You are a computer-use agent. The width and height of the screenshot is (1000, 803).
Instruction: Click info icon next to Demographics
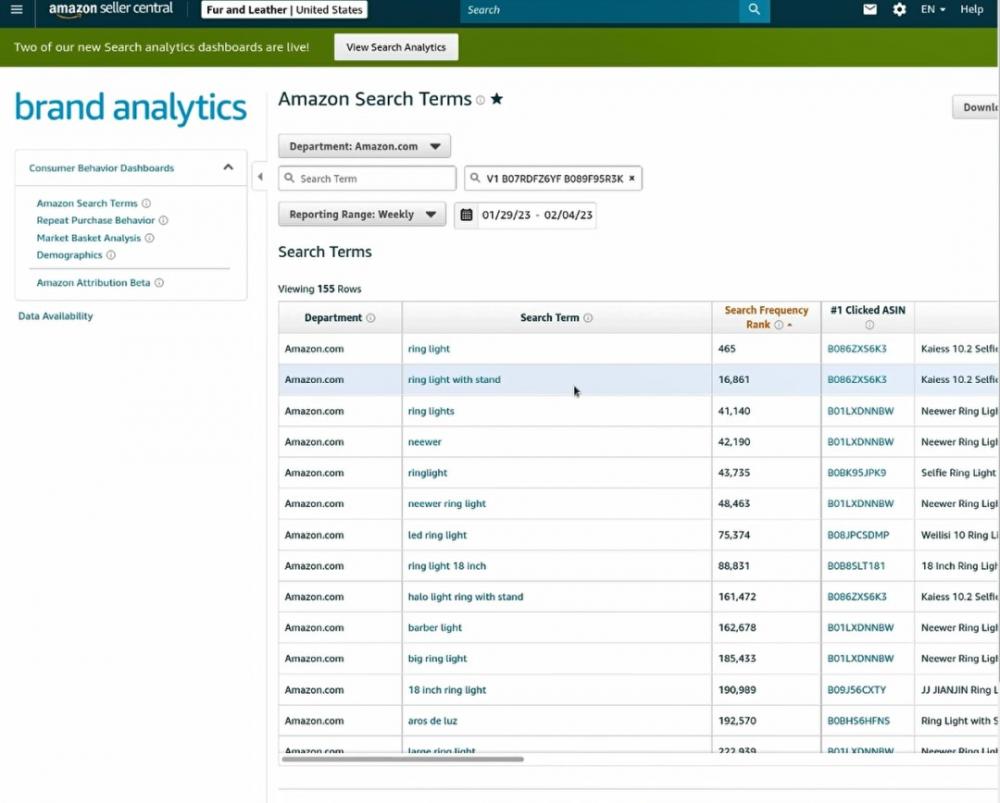[111, 255]
